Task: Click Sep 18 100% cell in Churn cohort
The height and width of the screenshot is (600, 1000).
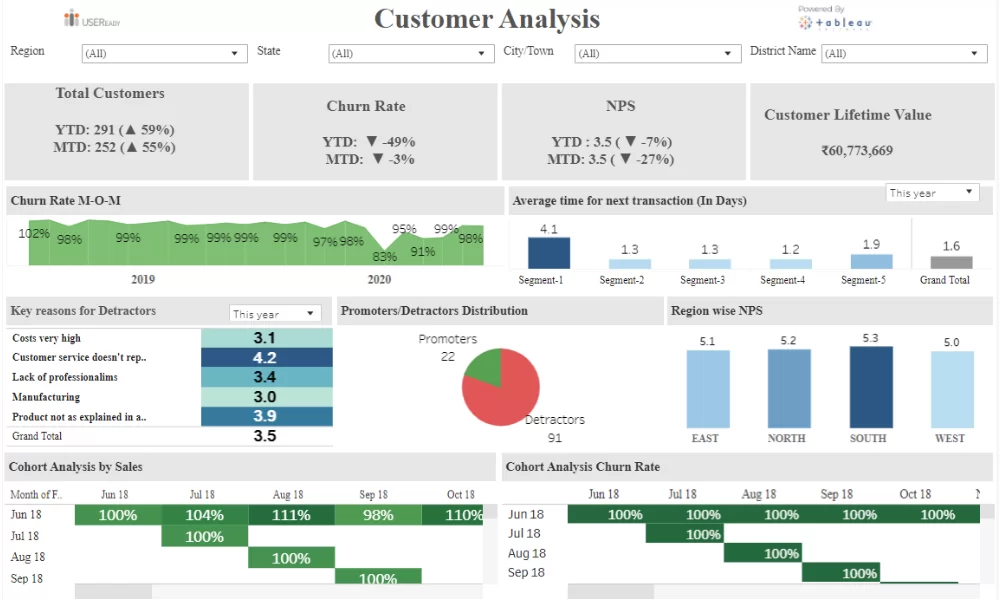Action: [841, 573]
